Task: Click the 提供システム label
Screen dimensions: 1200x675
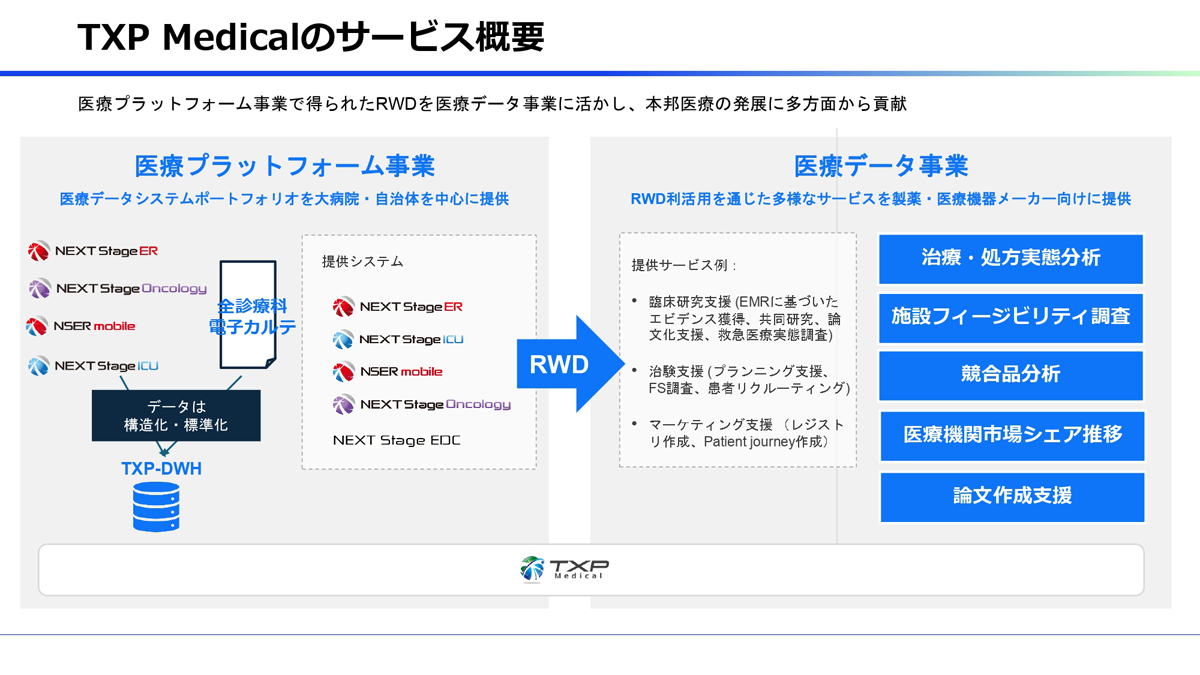Action: [363, 262]
